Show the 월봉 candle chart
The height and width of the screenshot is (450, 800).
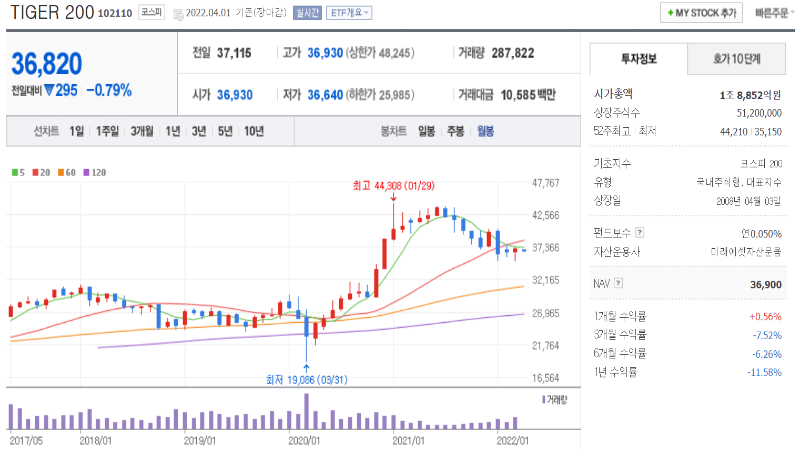485,132
